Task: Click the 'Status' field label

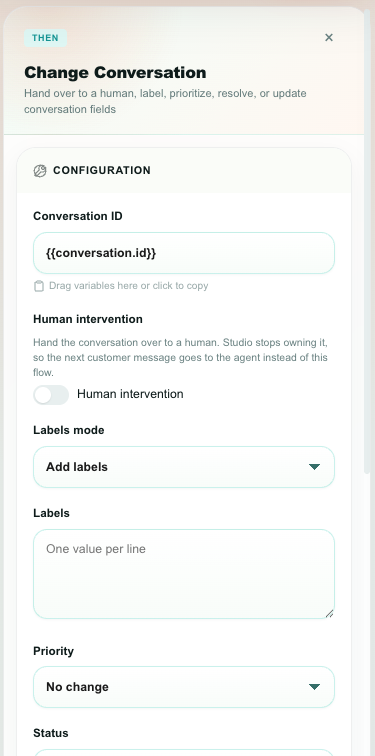Action: click(51, 733)
